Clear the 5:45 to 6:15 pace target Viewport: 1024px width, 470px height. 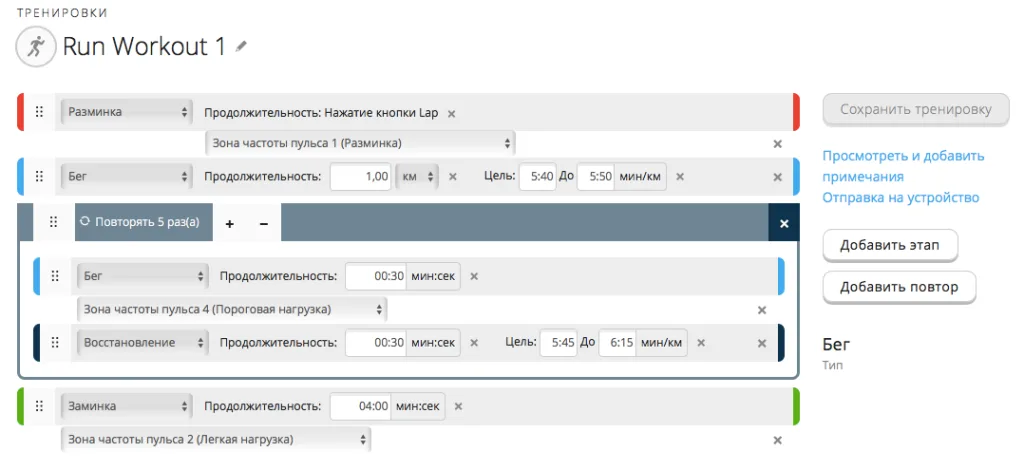click(701, 342)
